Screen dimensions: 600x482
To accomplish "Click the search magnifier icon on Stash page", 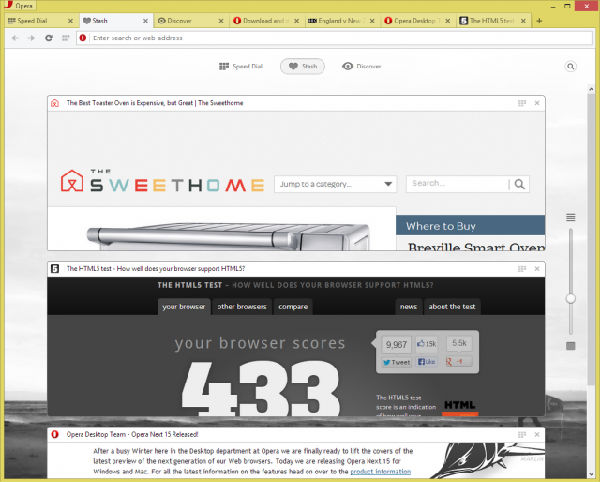I will coord(571,66).
